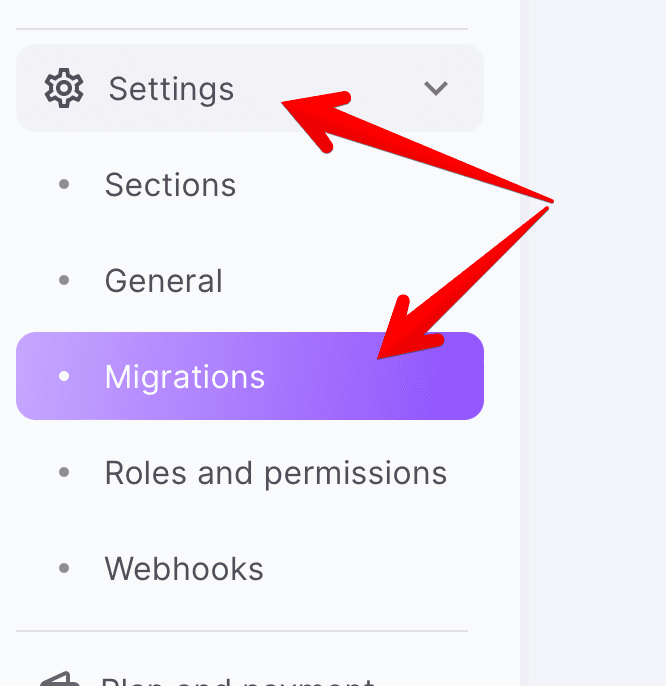
Task: Click the bullet beside General
Action: tap(65, 281)
